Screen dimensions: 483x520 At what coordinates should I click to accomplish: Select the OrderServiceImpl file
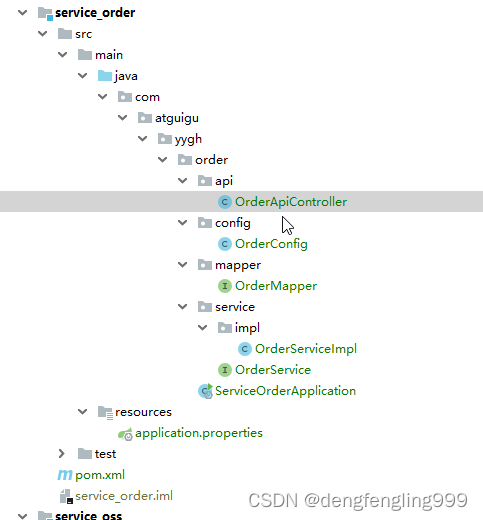[x=306, y=349]
